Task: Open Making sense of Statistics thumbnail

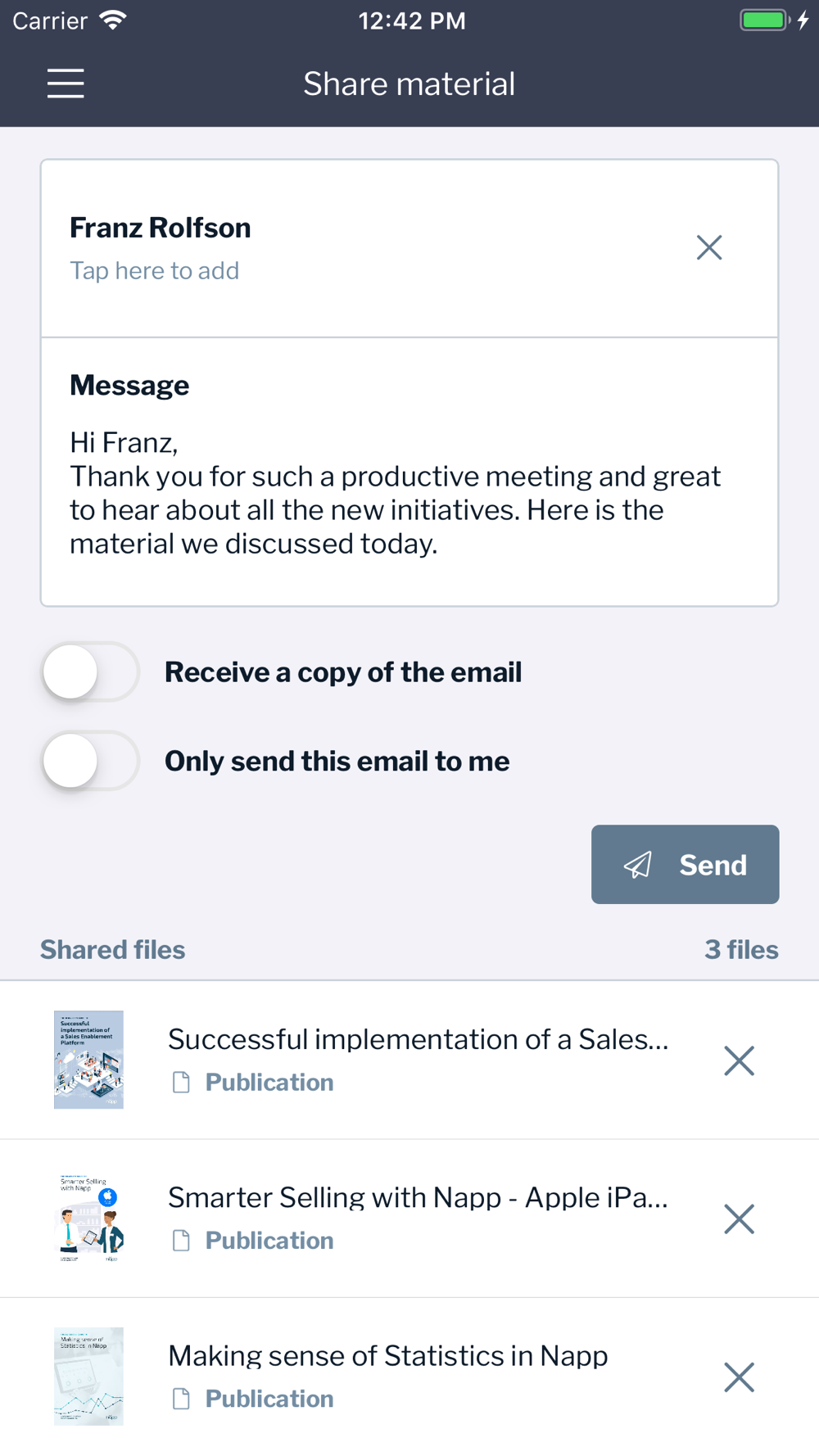Action: coord(88,1377)
